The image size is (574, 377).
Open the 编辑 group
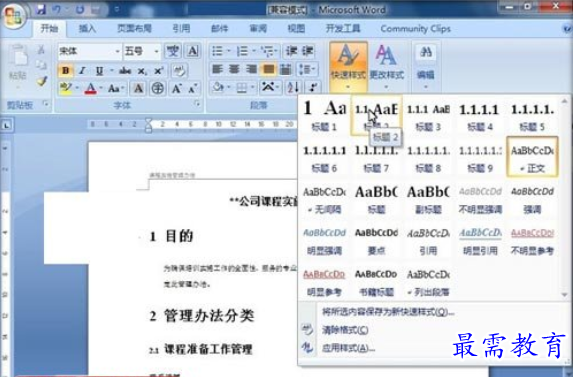(x=425, y=67)
